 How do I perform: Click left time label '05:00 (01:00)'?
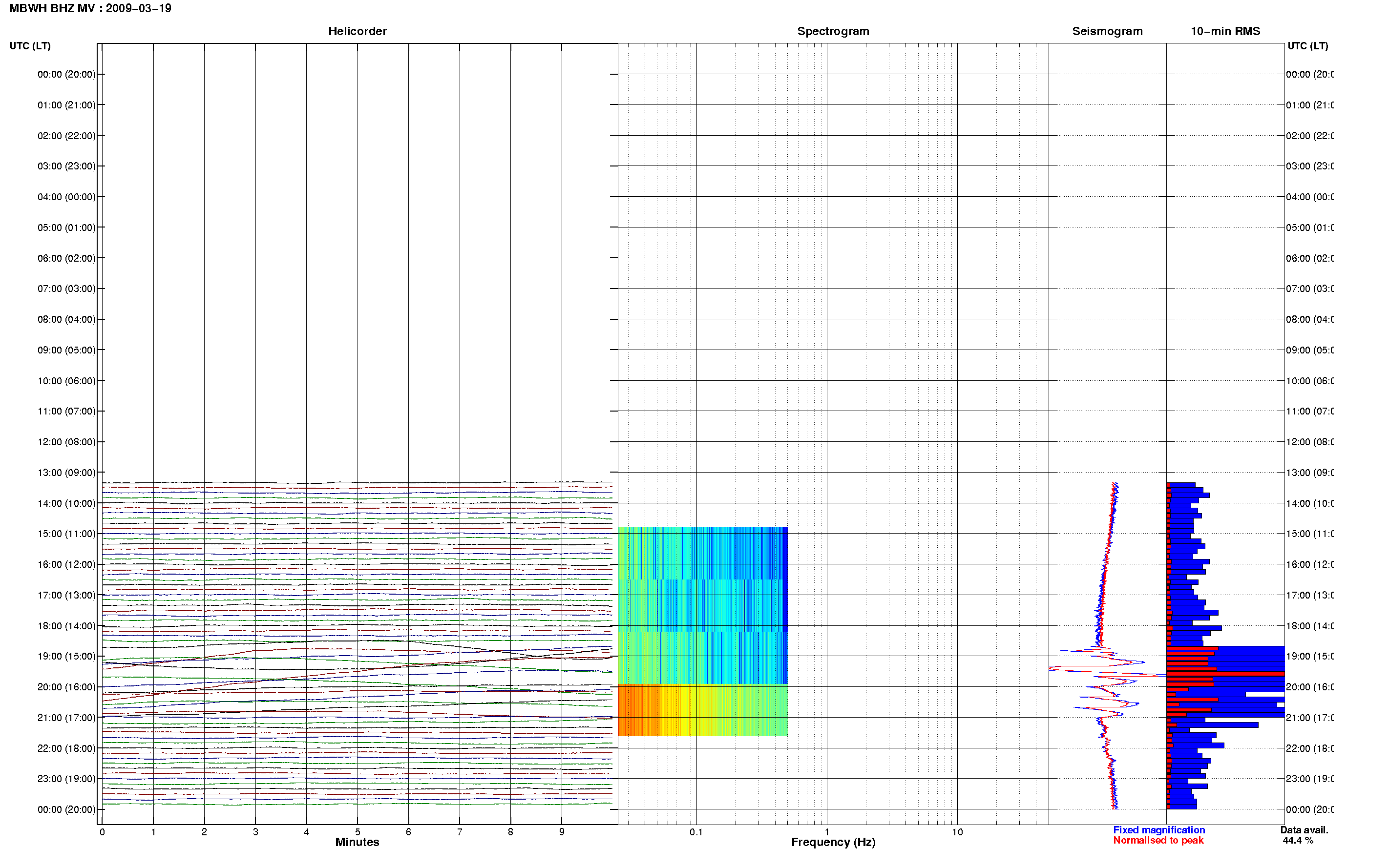coord(66,227)
